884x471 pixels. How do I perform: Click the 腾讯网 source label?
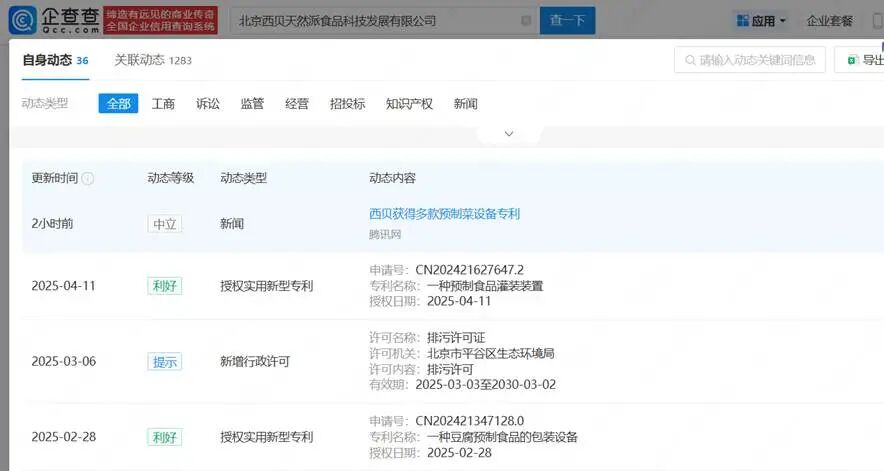coord(385,234)
